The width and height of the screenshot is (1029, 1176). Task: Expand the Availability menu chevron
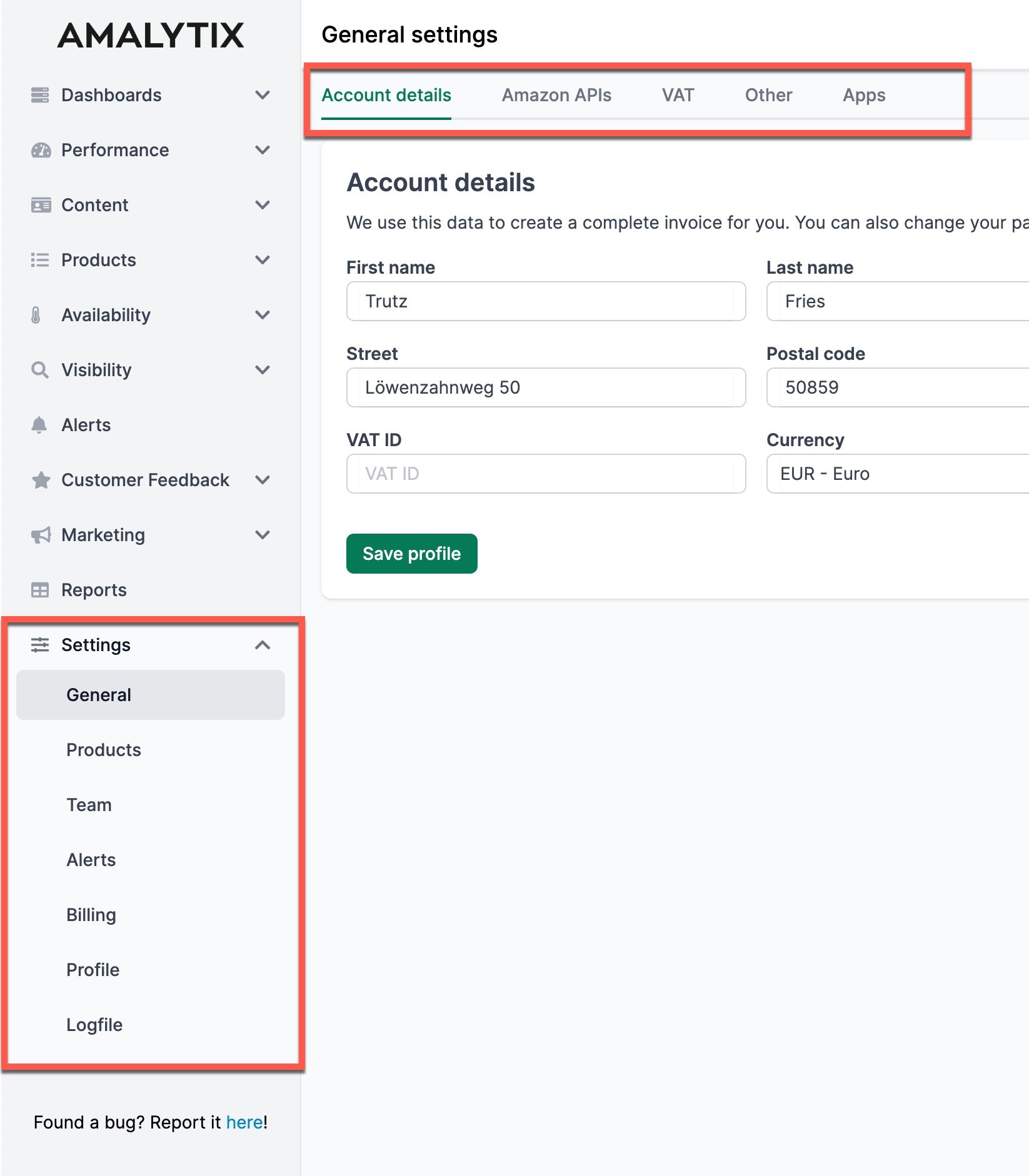click(x=263, y=315)
